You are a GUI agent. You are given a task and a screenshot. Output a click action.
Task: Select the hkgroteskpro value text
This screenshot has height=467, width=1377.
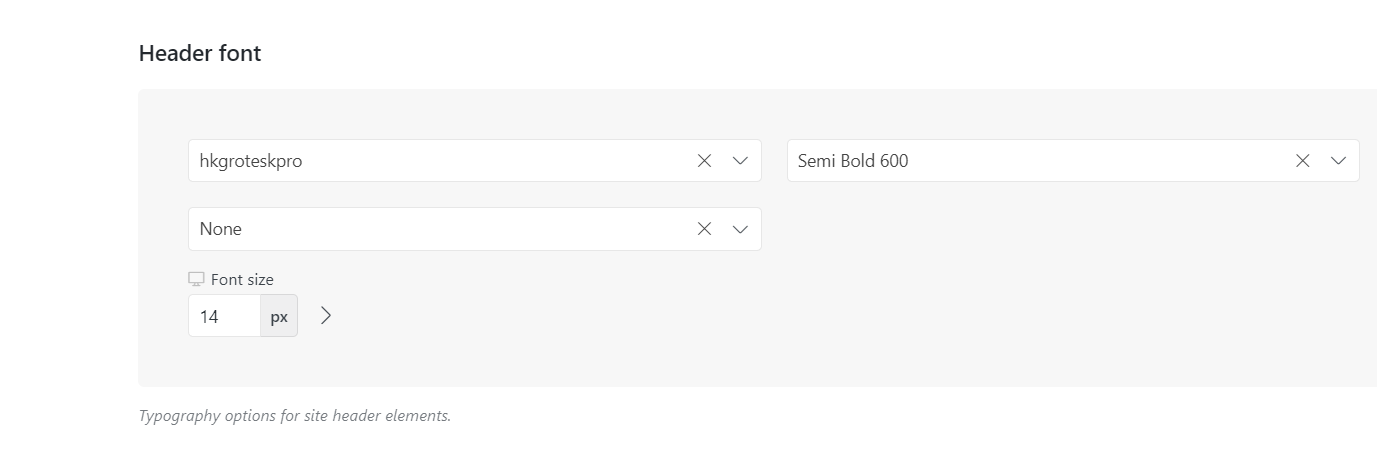[250, 161]
